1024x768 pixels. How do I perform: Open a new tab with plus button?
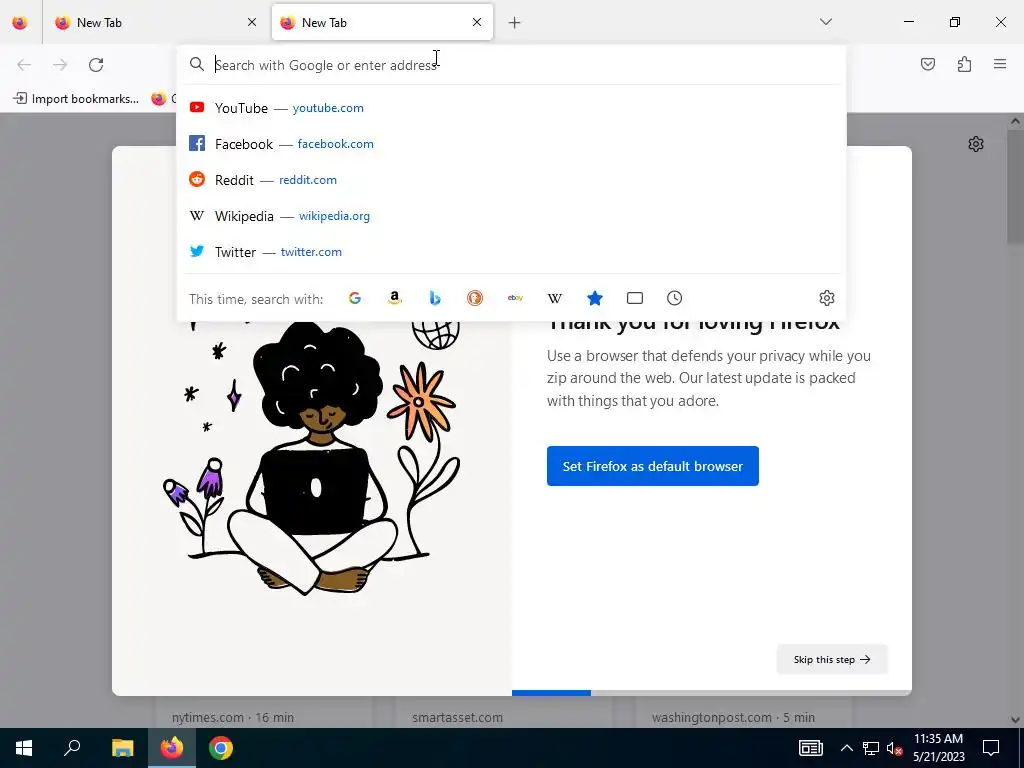click(515, 22)
